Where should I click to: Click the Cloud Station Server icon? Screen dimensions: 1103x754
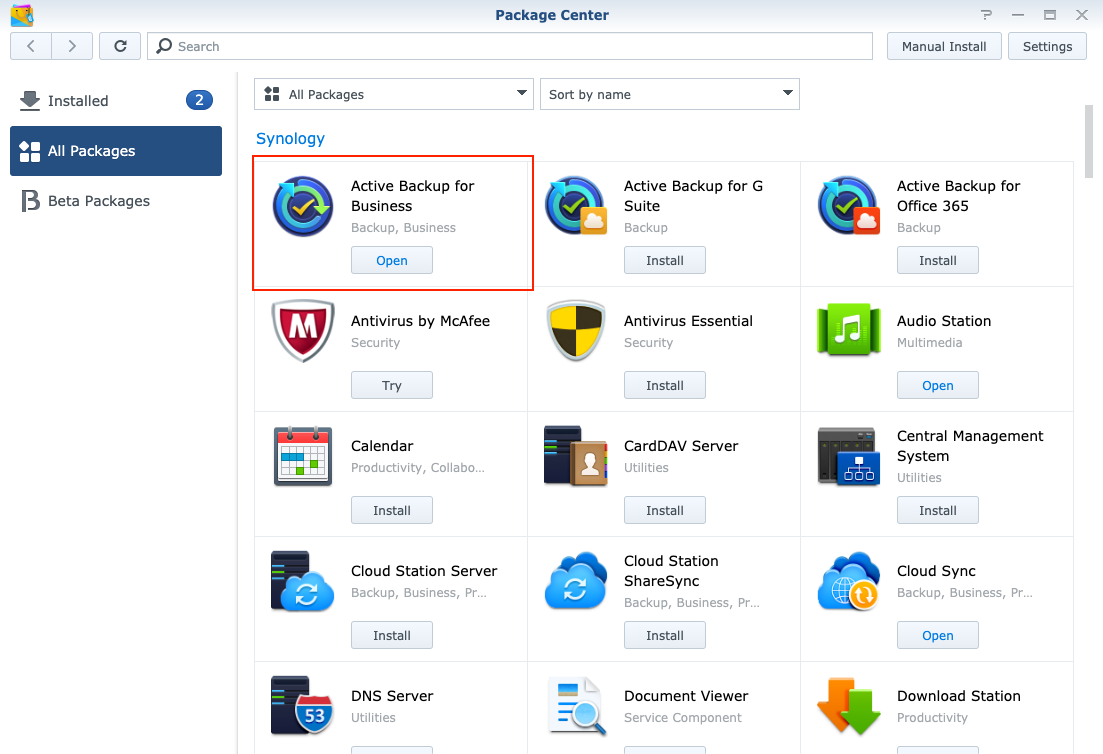303,581
